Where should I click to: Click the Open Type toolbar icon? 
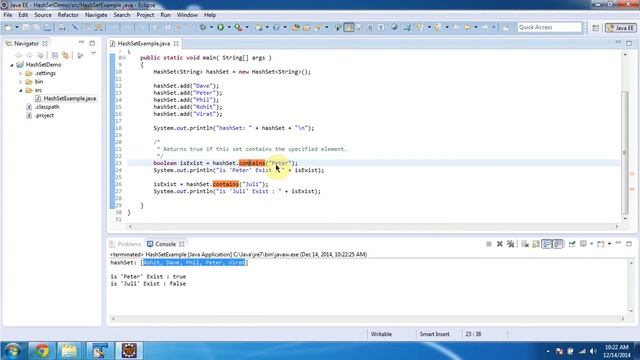click(x=296, y=27)
